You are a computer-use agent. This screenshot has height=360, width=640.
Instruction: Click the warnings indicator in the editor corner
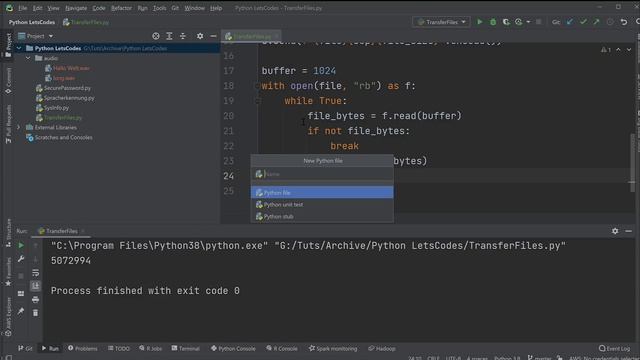(606, 49)
